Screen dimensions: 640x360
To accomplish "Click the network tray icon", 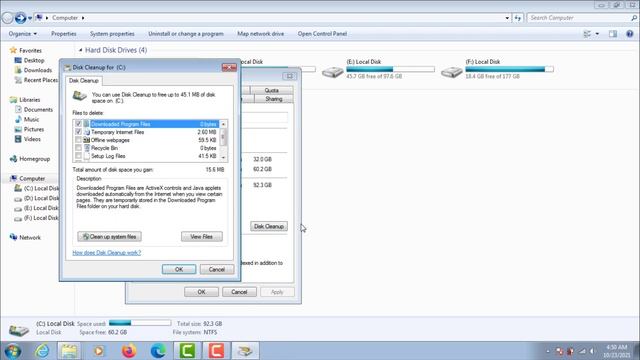I will [582, 351].
